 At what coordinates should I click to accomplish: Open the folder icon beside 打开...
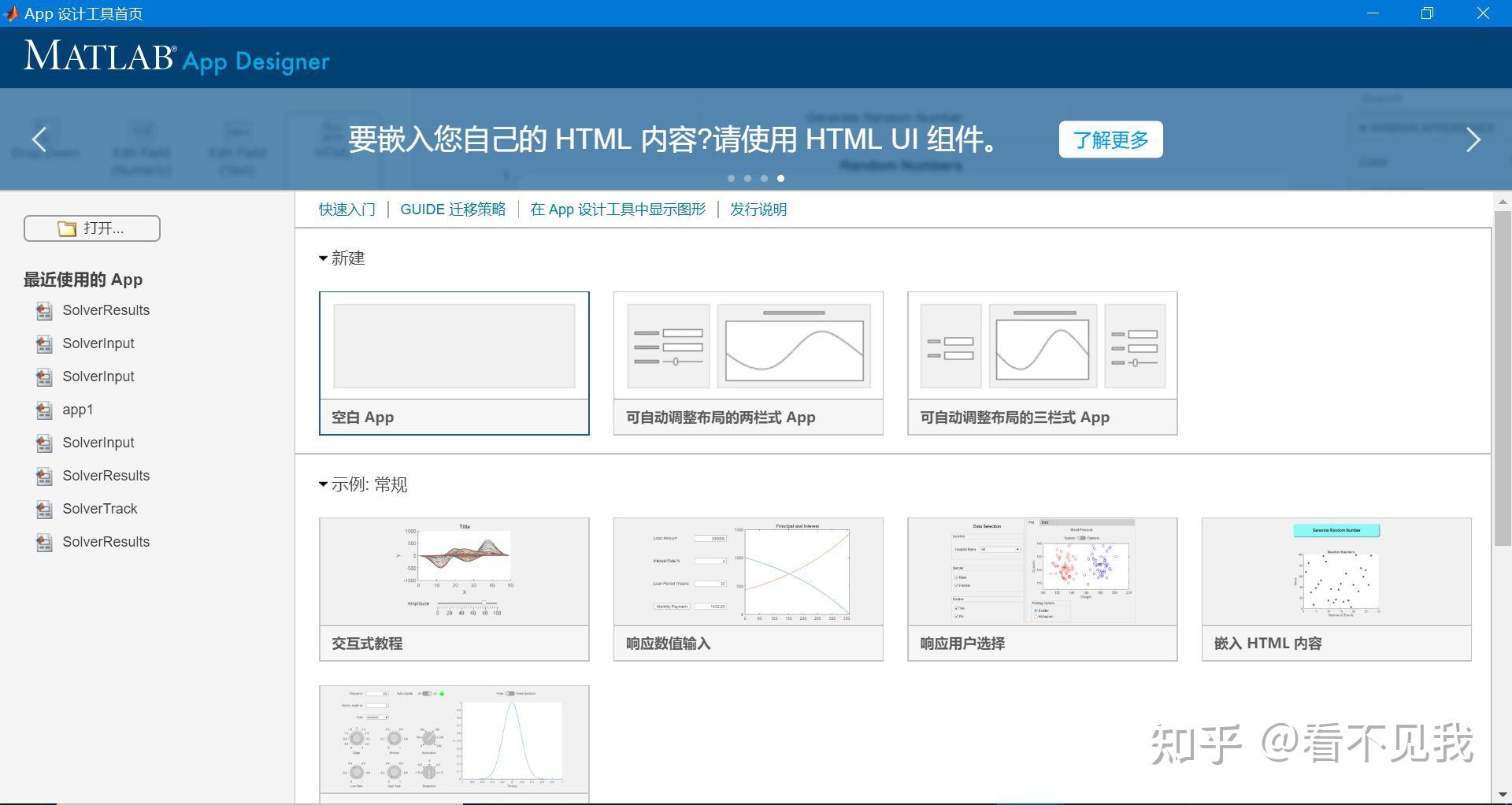(67, 228)
